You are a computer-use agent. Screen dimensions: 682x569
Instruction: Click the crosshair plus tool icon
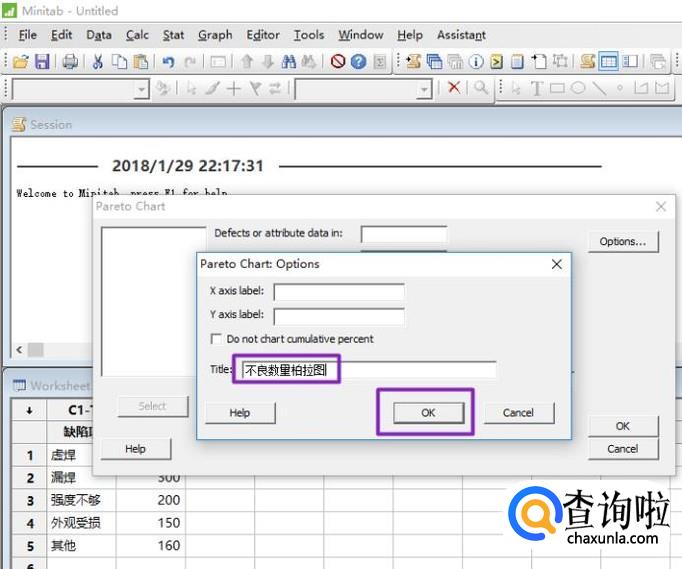[234, 89]
